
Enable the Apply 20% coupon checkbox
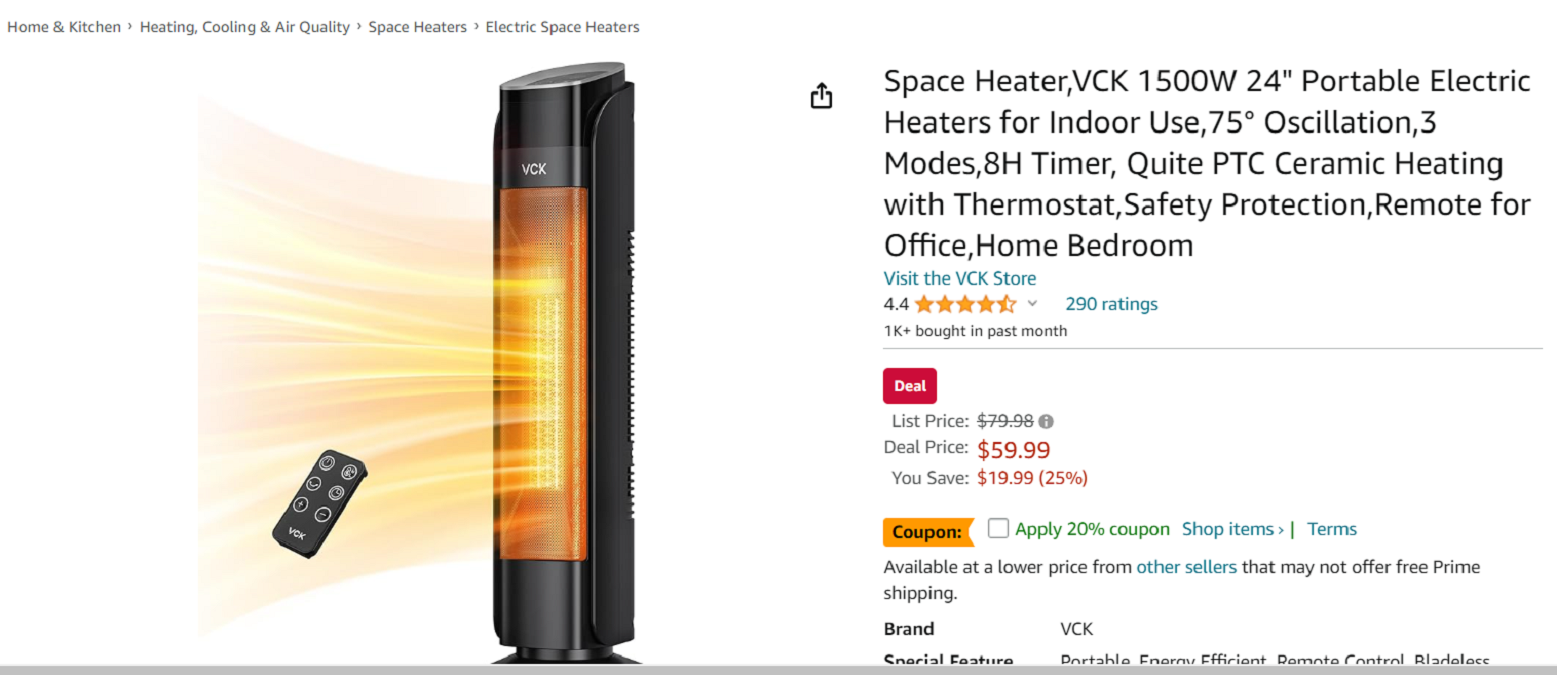(x=997, y=528)
